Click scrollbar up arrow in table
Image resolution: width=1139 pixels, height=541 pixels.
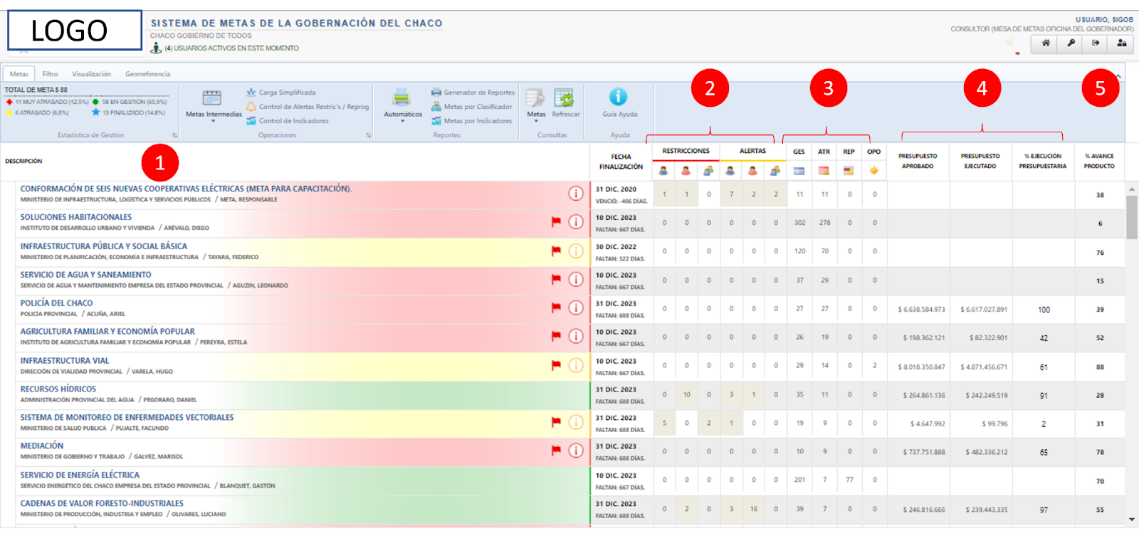click(x=1132, y=189)
